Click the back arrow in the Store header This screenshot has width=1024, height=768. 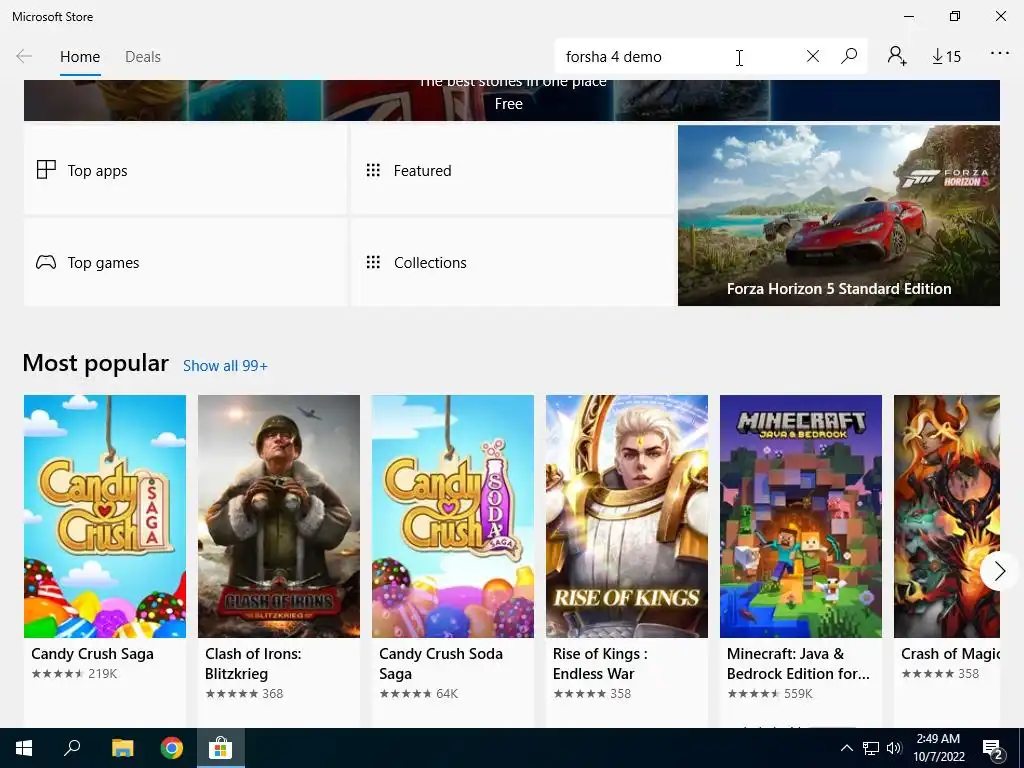(x=24, y=57)
